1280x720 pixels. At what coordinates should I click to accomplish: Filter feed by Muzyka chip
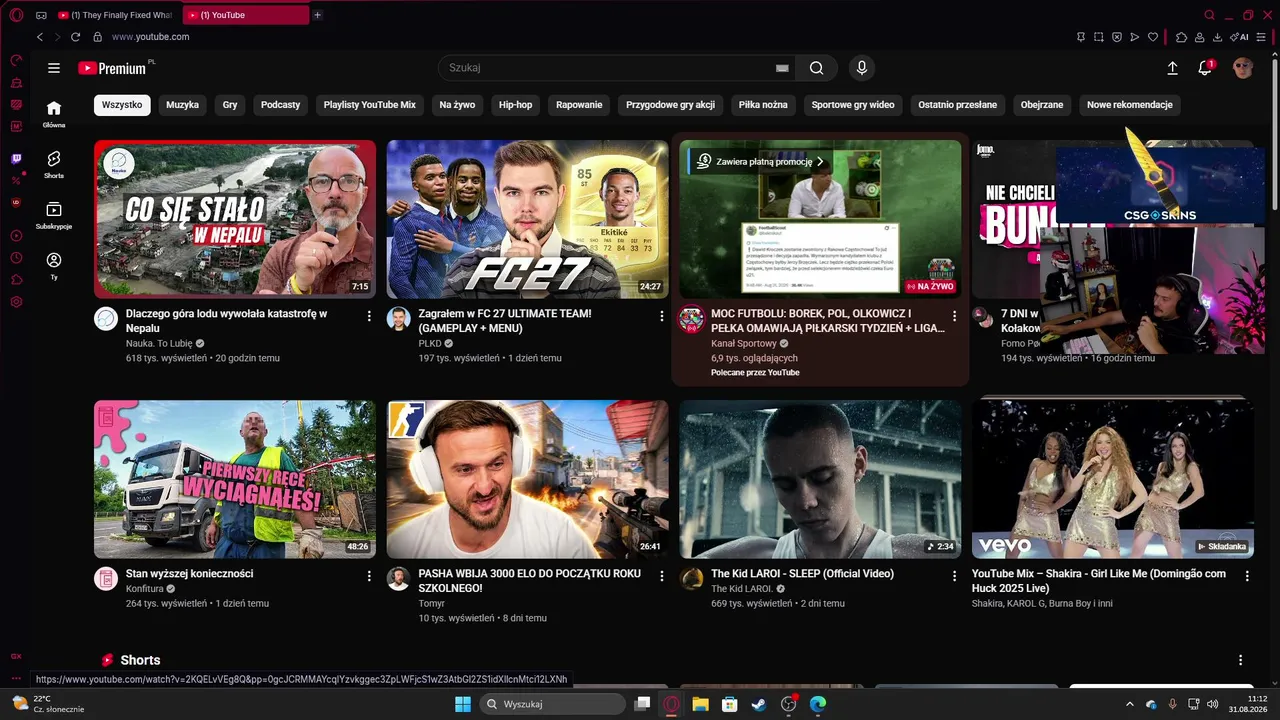[x=183, y=105]
